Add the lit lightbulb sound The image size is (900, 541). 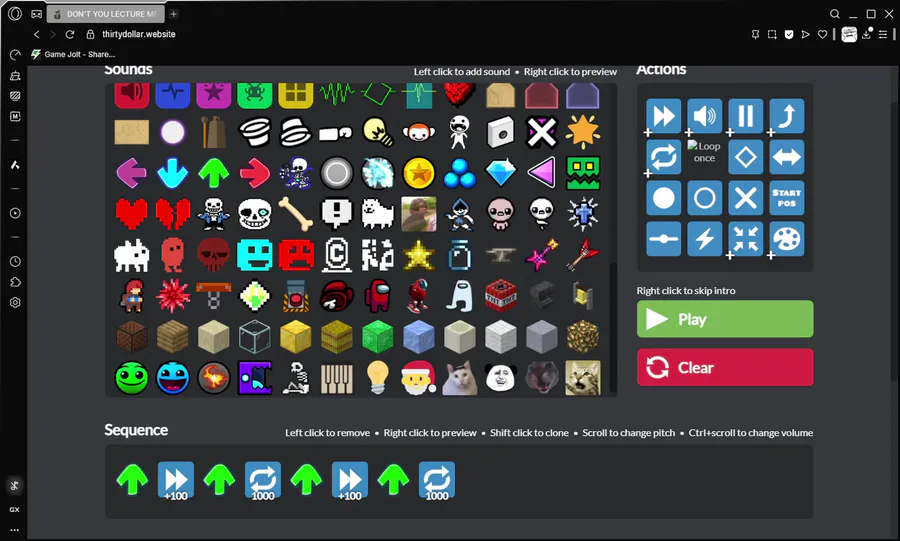pos(378,378)
